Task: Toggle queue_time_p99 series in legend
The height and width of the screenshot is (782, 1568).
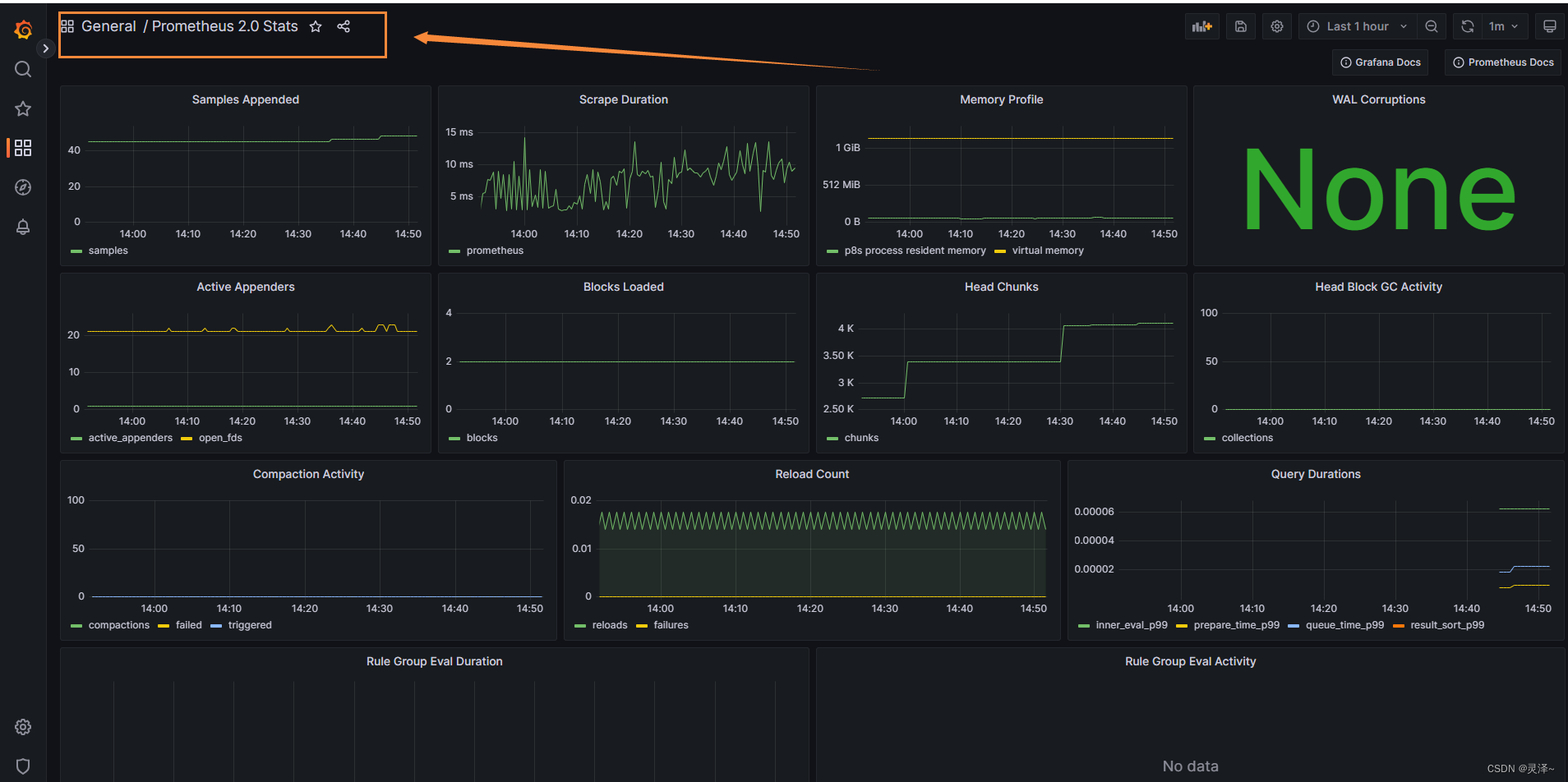Action: pyautogui.click(x=1344, y=625)
